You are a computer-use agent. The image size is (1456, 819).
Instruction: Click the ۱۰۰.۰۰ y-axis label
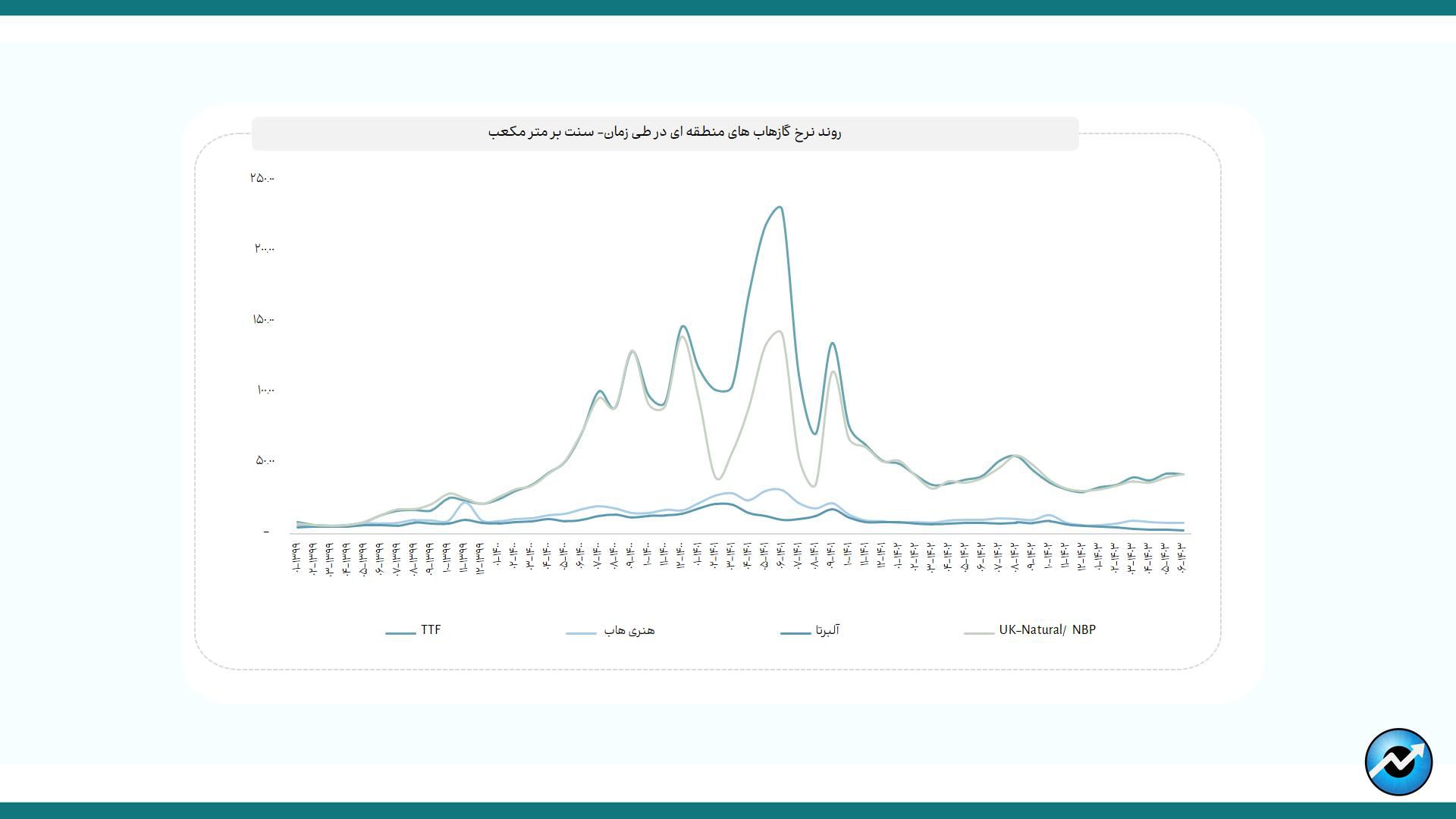click(x=265, y=390)
